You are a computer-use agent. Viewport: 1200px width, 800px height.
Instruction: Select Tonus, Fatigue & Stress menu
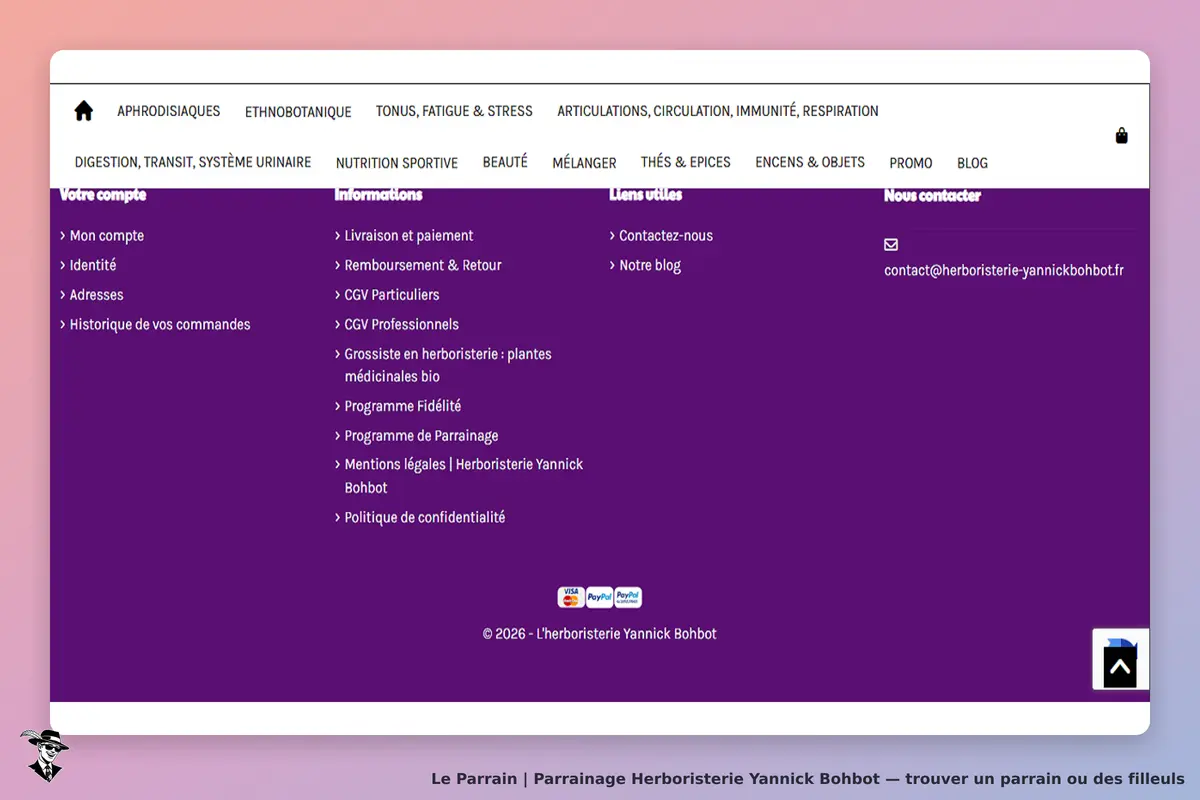454,111
